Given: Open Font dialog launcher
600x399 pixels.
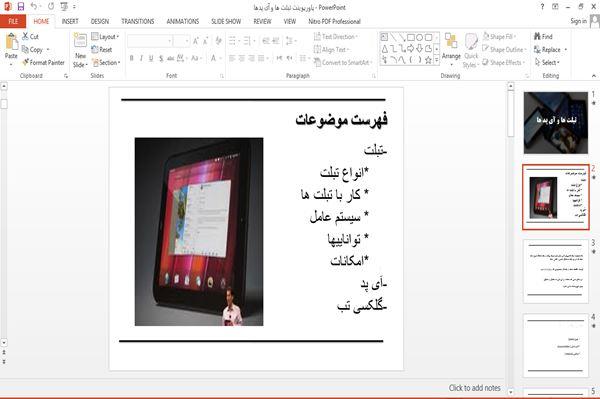Looking at the screenshot, I should click(x=222, y=76).
